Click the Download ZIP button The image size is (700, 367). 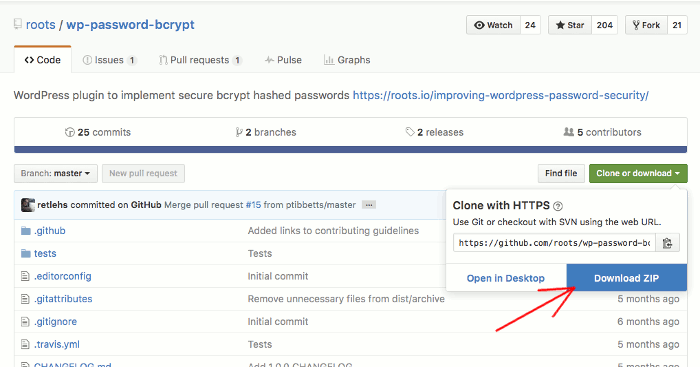626,278
